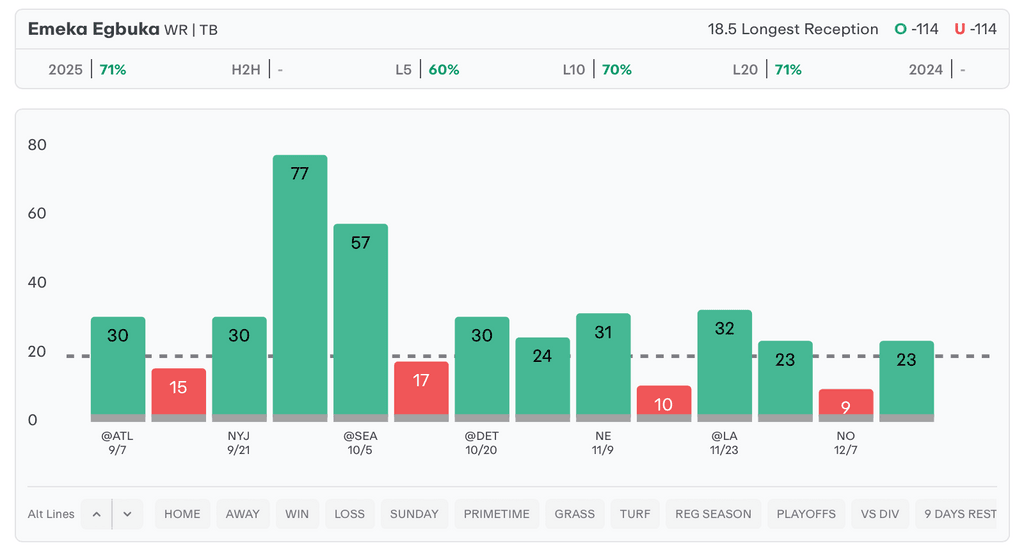Screen dimensions: 1024x556
Task: Lower the alt line with down chevron
Action: (127, 514)
